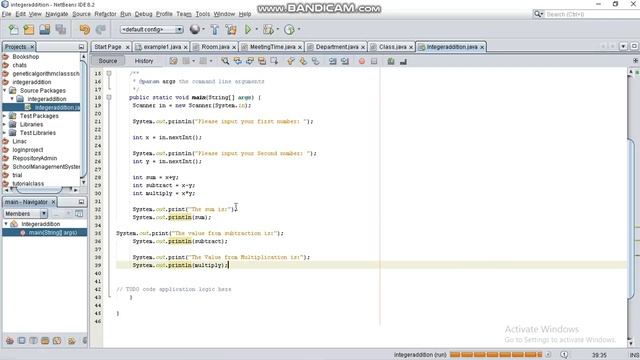Open the Members dropdown in Navigator
This screenshot has width=640, height=360.
[26, 214]
